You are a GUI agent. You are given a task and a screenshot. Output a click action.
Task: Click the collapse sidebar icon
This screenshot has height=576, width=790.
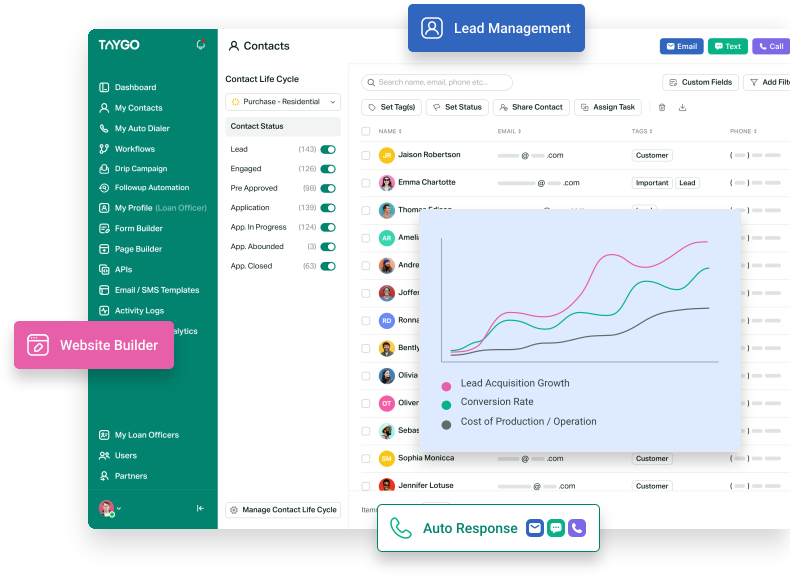tap(200, 508)
